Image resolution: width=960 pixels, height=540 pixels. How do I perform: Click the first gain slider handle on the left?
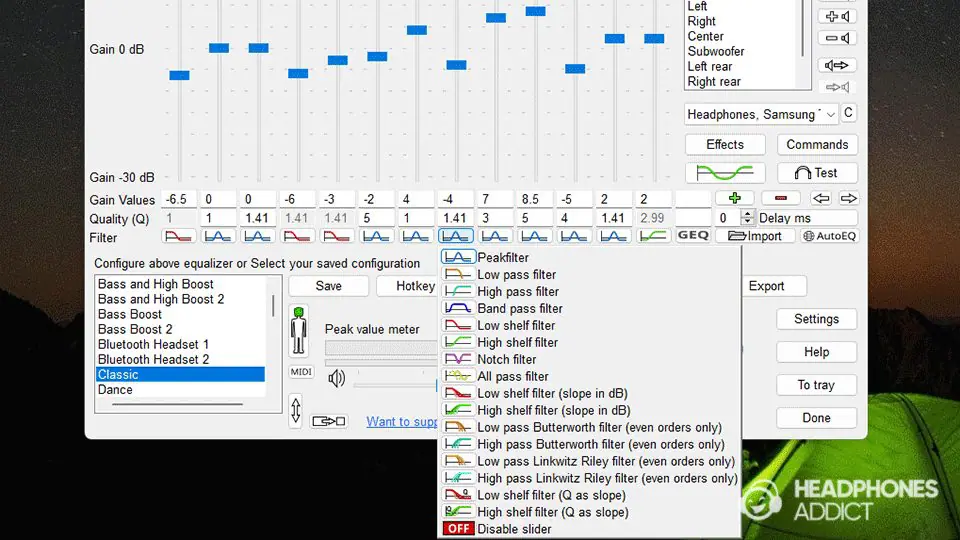[179, 75]
